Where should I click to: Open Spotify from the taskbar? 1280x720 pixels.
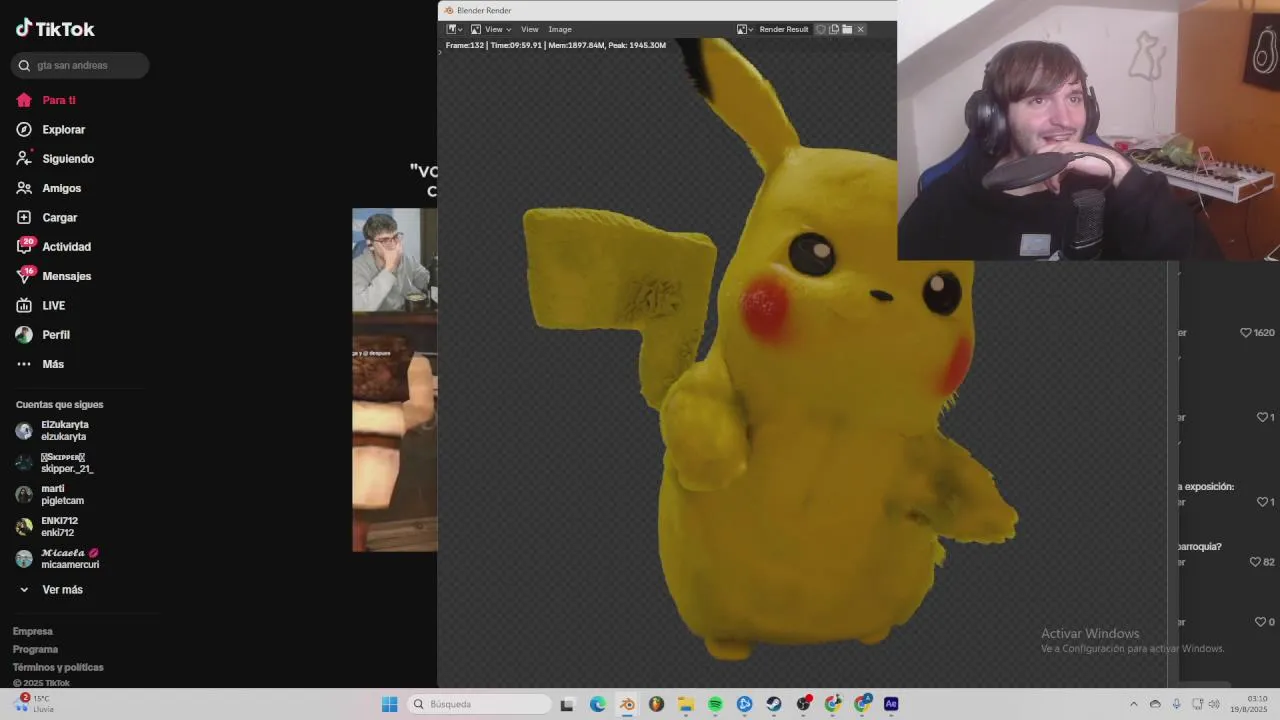[715, 704]
